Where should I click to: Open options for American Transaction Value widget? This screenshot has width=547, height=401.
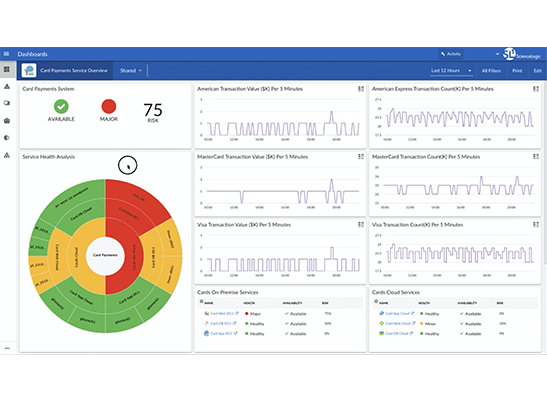(361, 89)
